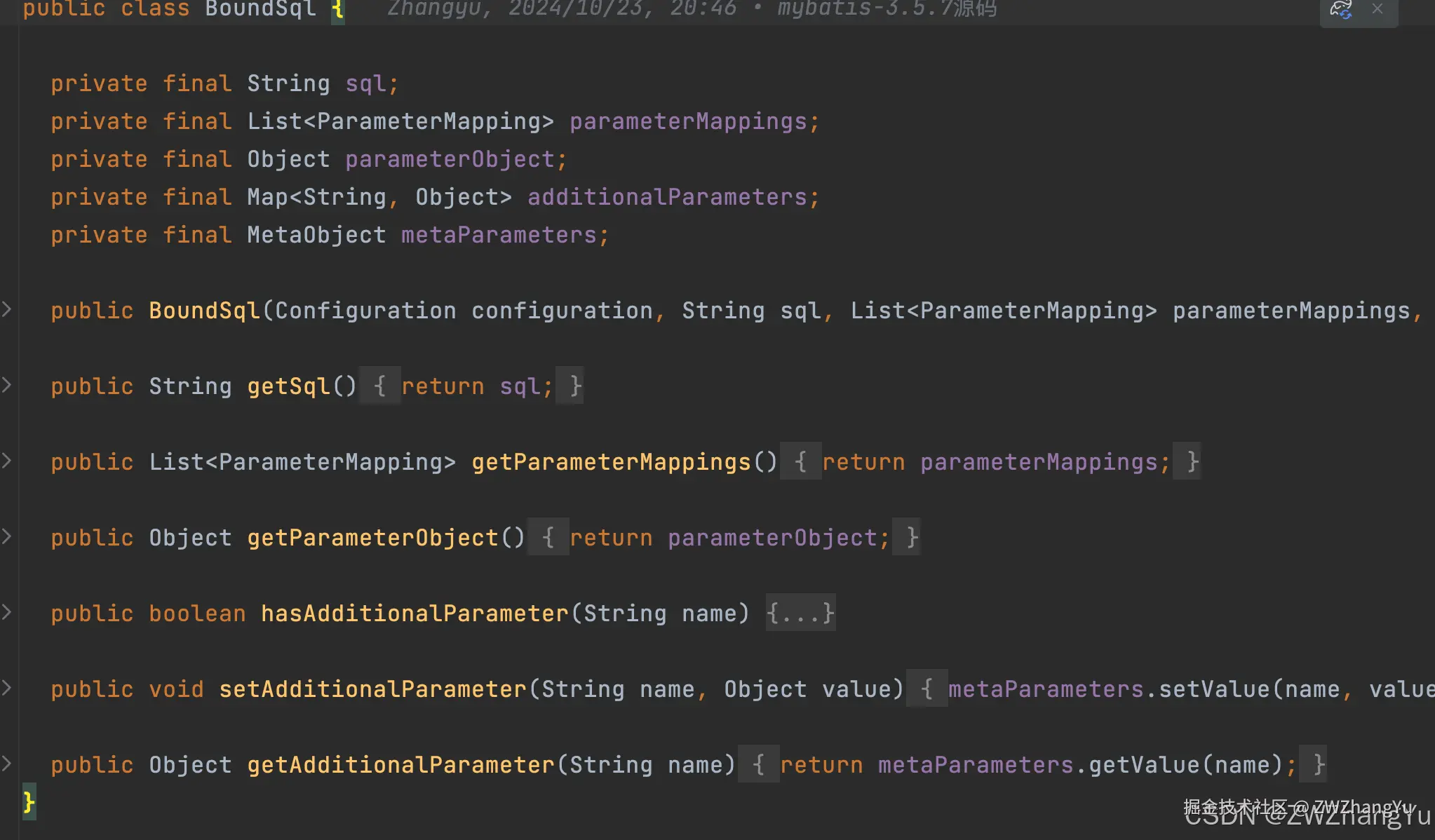
Task: Expand the folded BoundSql constructor chevron
Action: click(7, 309)
